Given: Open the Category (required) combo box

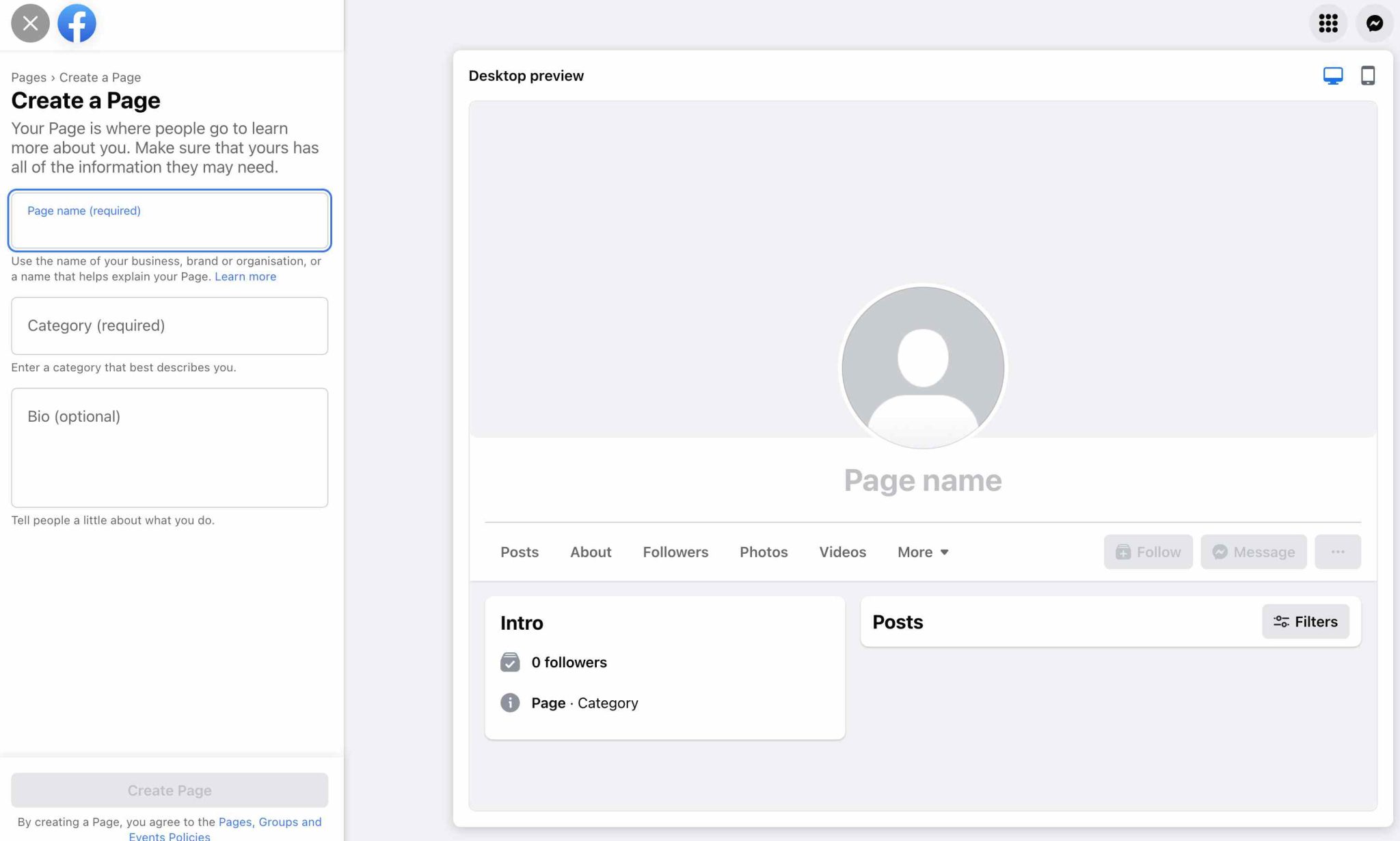Looking at the screenshot, I should coord(170,325).
